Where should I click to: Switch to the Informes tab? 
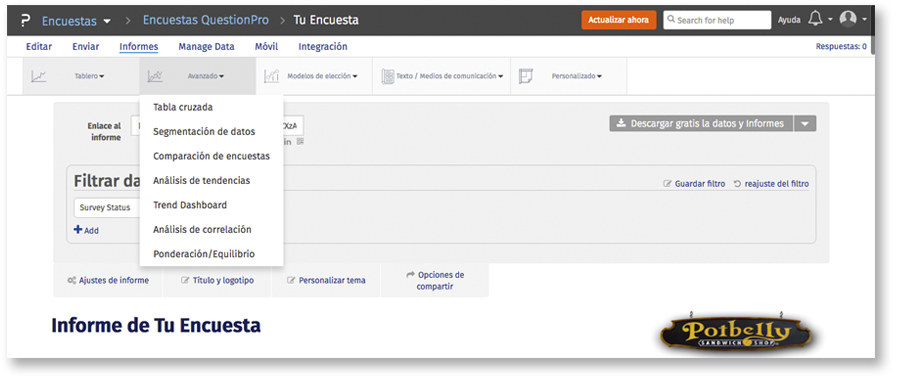point(139,46)
